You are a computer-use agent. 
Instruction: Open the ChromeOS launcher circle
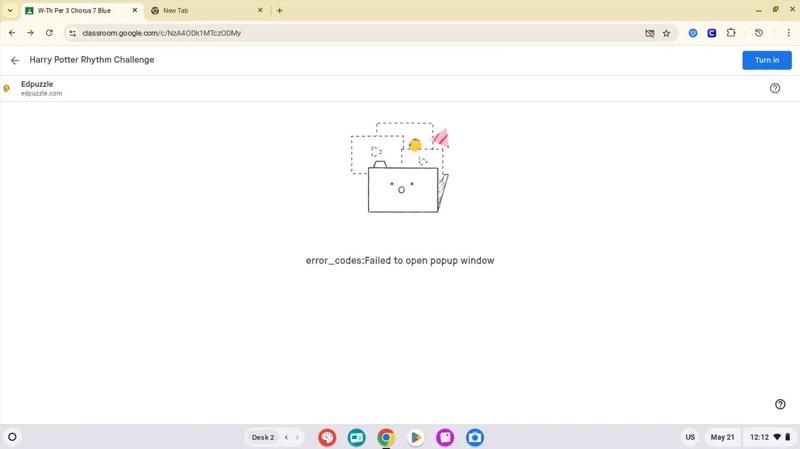[12, 437]
